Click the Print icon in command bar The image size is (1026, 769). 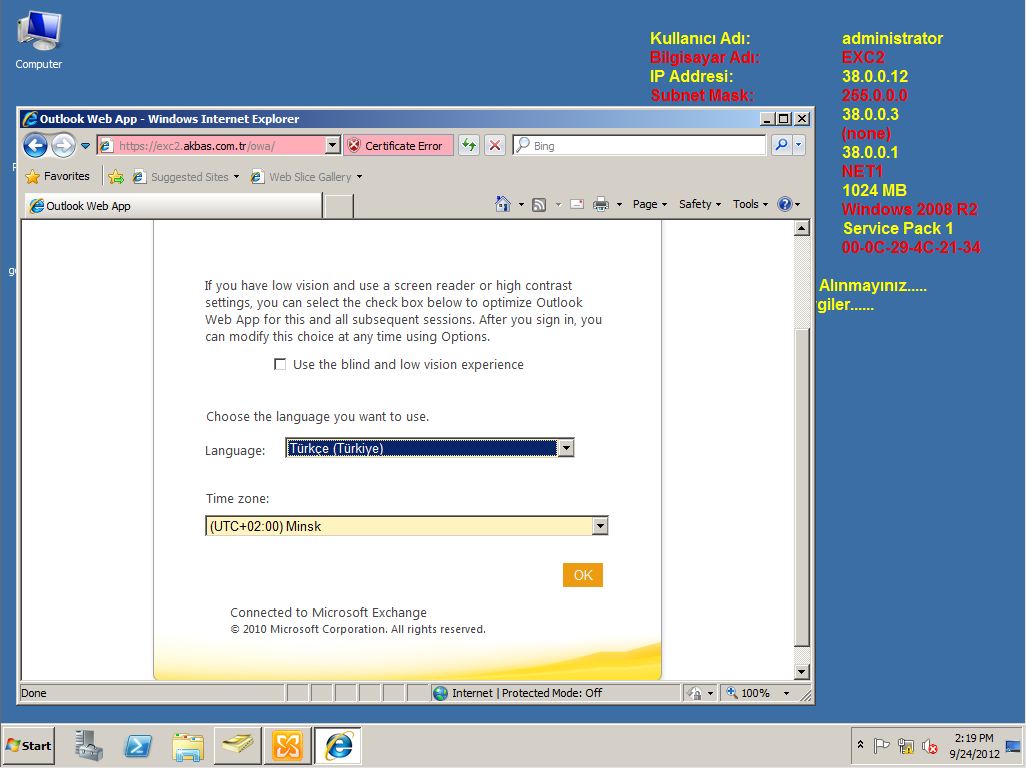coord(601,205)
